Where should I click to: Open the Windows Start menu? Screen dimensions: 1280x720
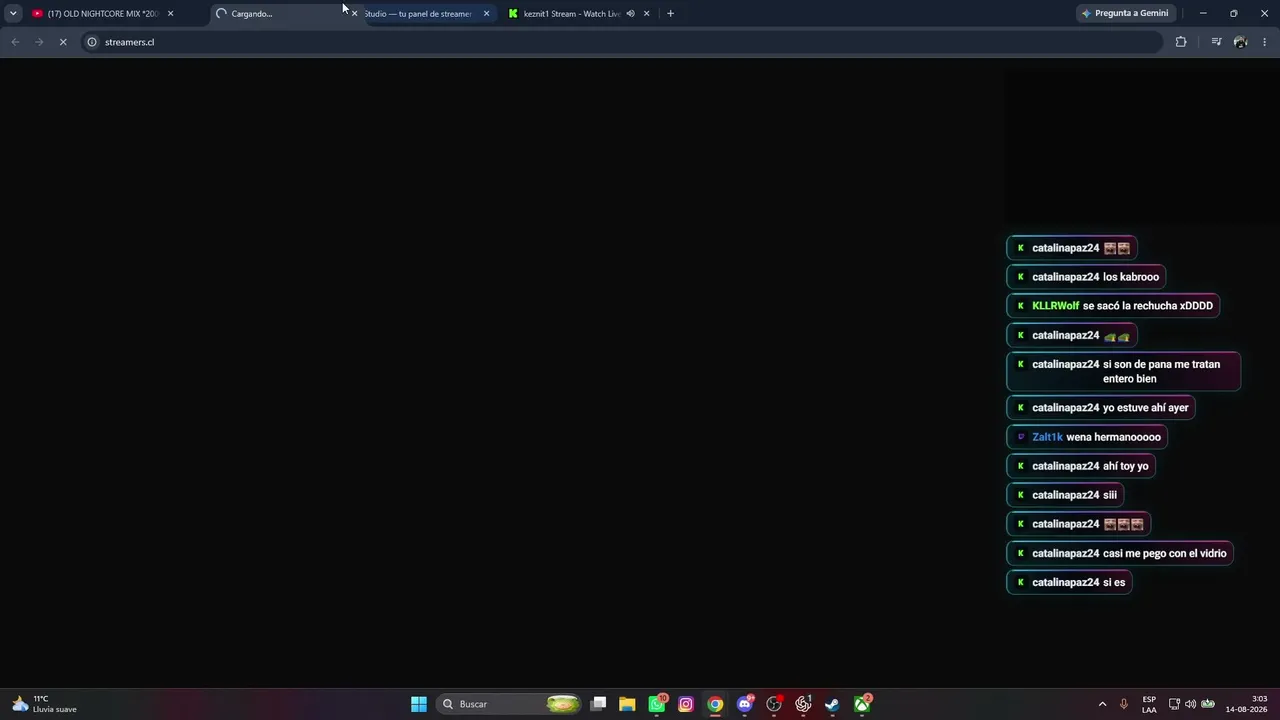[x=419, y=704]
